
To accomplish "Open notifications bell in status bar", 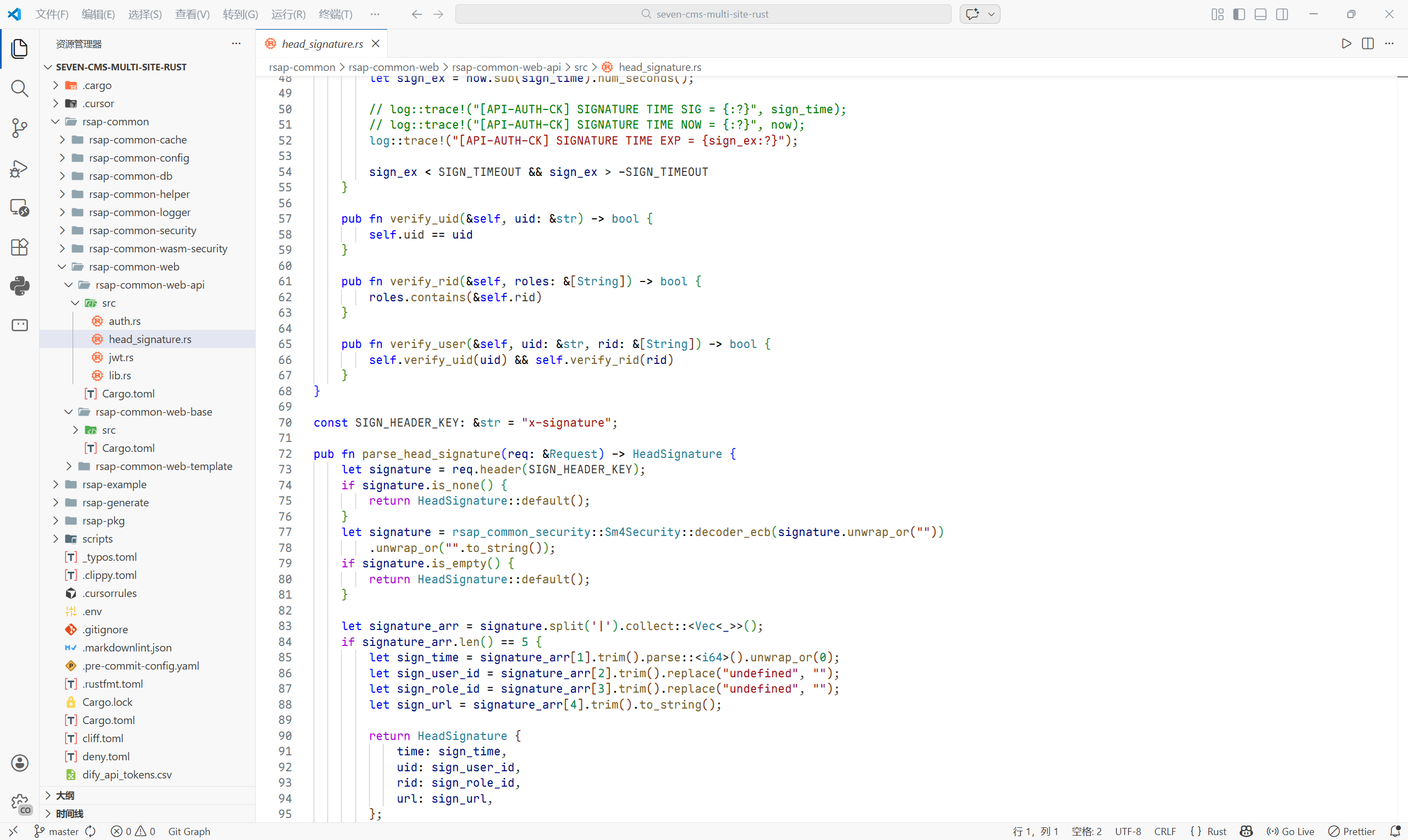I will pyautogui.click(x=1395, y=831).
